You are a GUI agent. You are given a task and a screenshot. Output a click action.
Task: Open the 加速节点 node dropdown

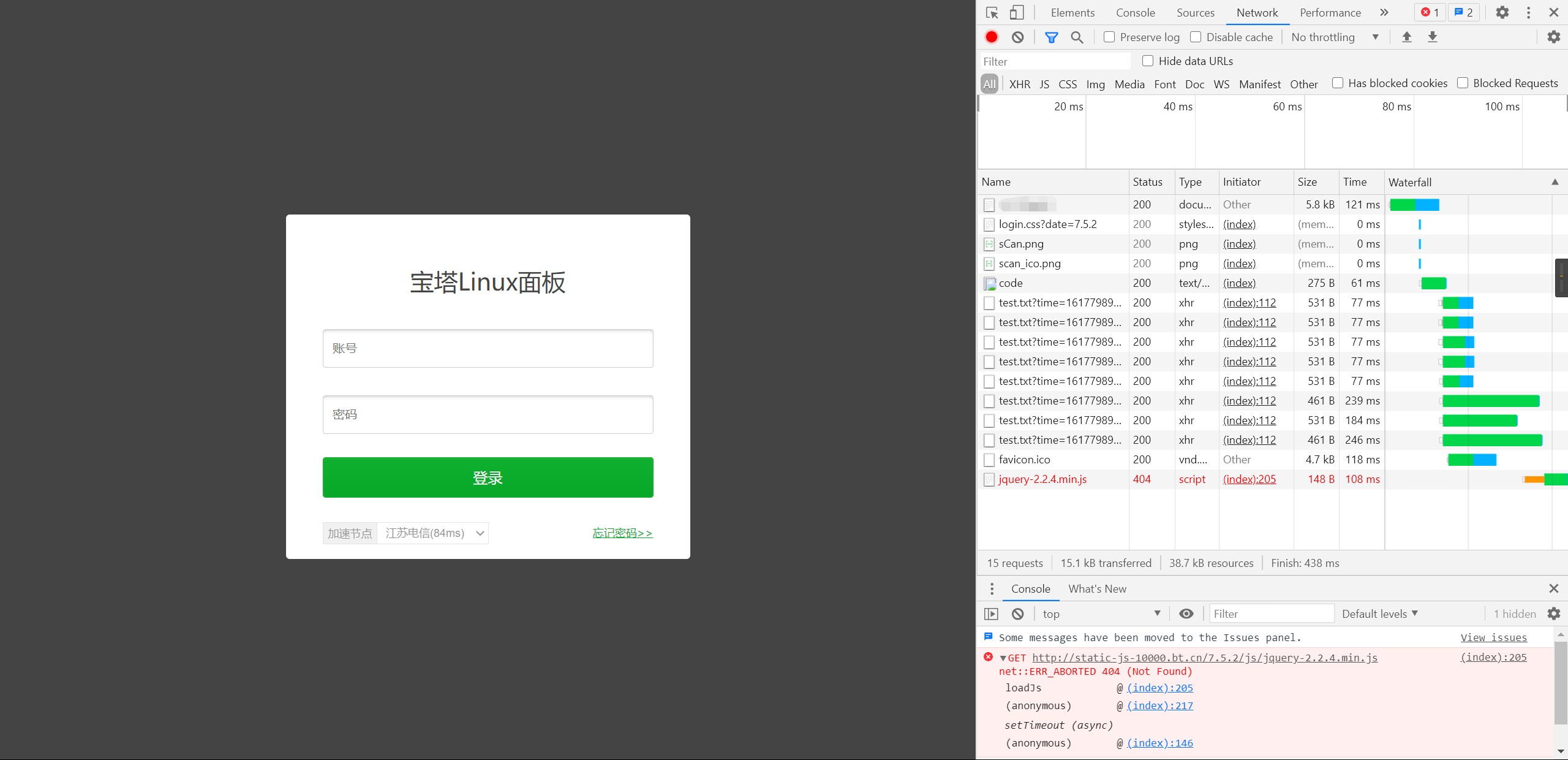(433, 533)
